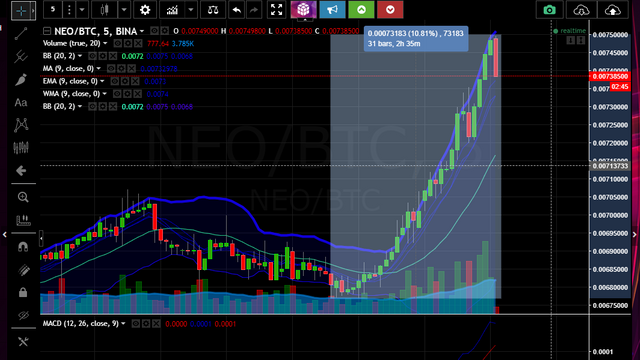Hide the MA (9, close, 0) indicator
This screenshot has width=640, height=360.
111,69
